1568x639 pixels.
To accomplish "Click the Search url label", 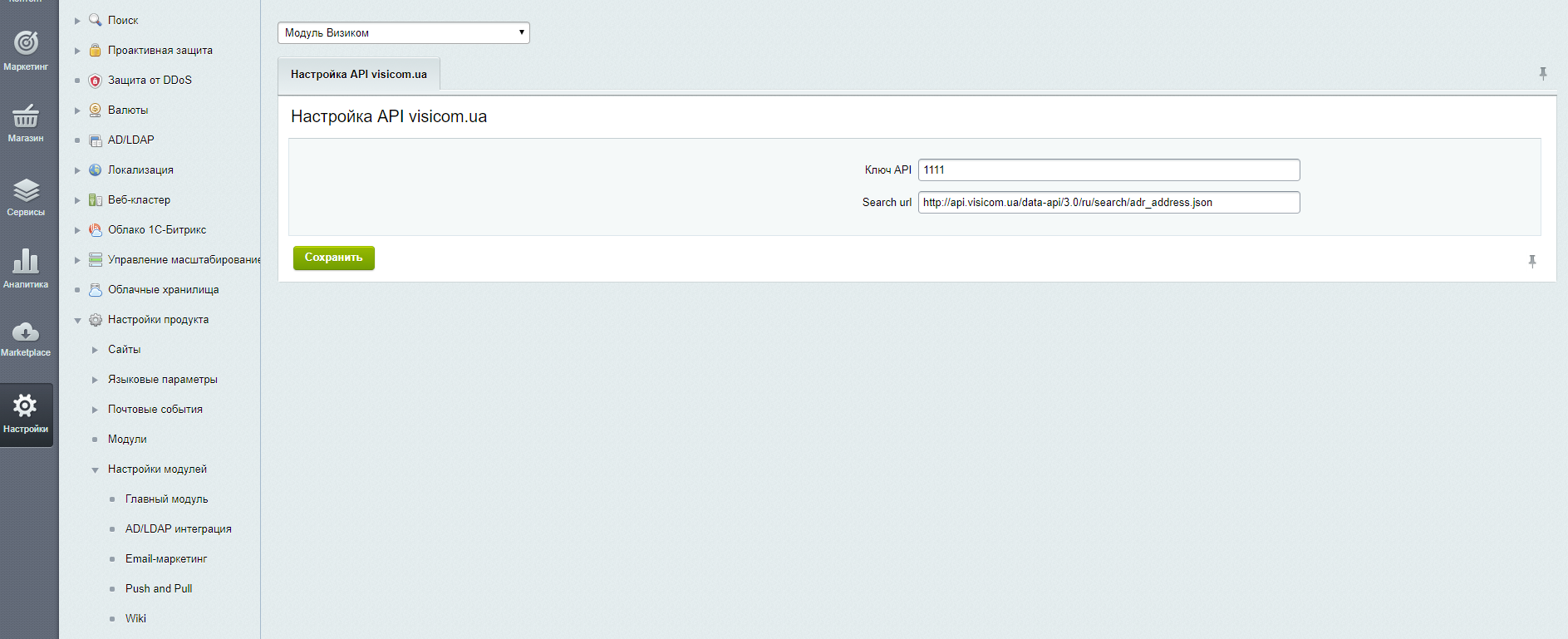I will point(887,202).
